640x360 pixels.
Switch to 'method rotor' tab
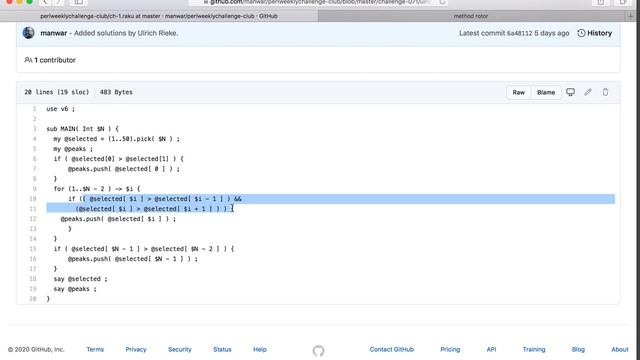click(471, 16)
